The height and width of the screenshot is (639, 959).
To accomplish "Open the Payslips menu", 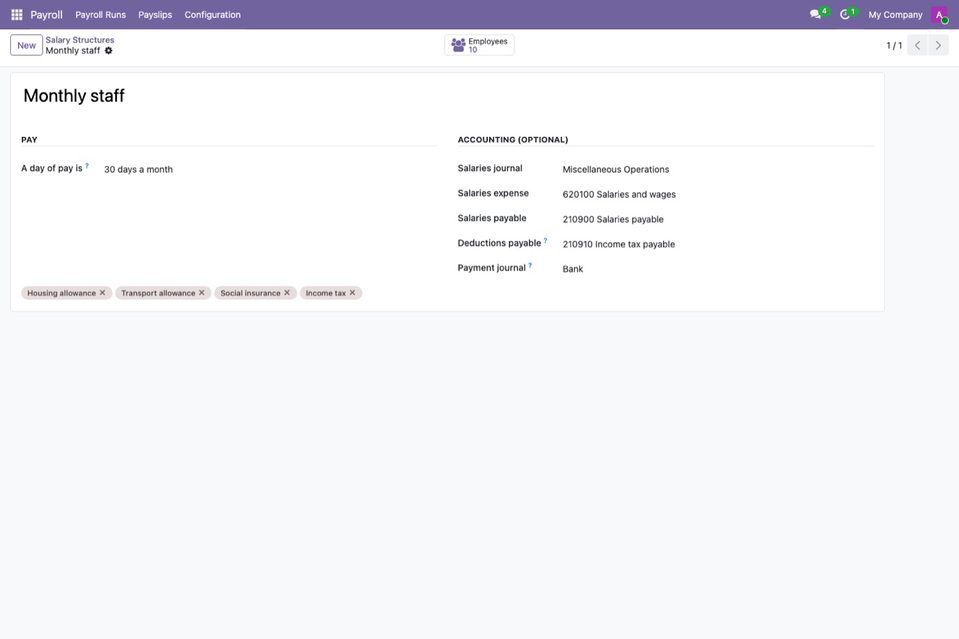I will (155, 15).
